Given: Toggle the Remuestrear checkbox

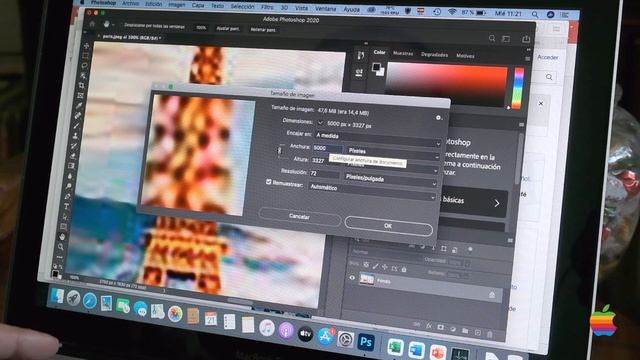Looking at the screenshot, I should tap(269, 182).
